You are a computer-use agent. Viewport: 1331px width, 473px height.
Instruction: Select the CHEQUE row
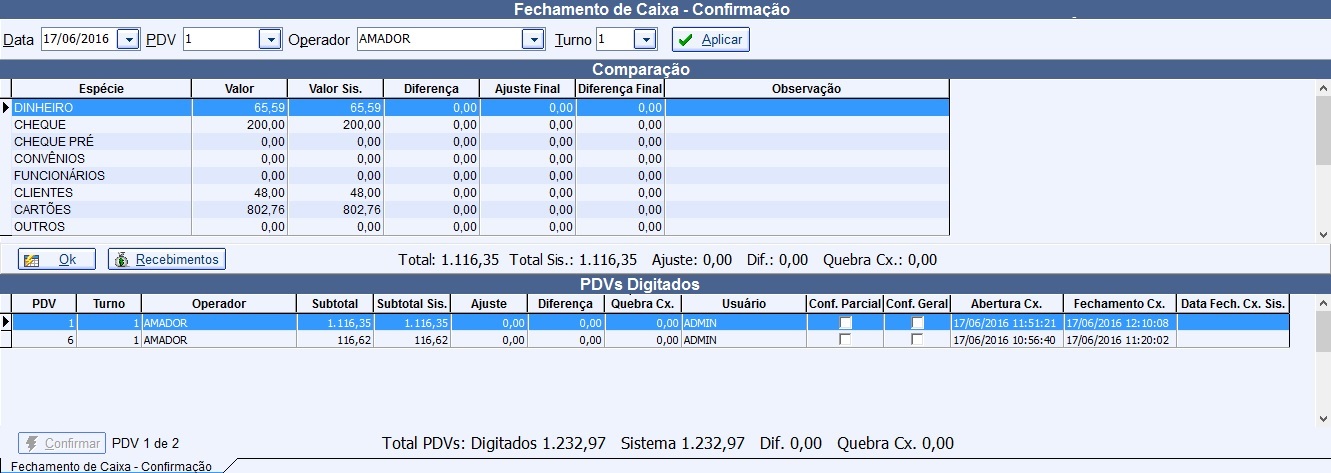click(x=480, y=125)
